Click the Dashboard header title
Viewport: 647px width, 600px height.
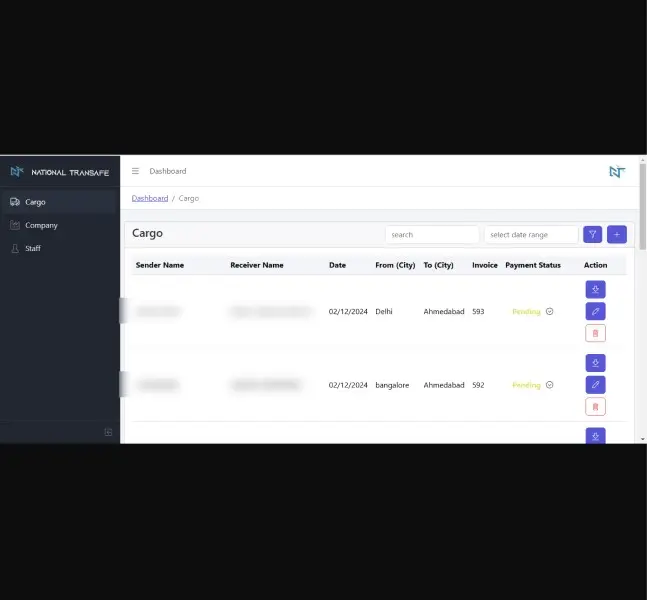[x=168, y=171]
